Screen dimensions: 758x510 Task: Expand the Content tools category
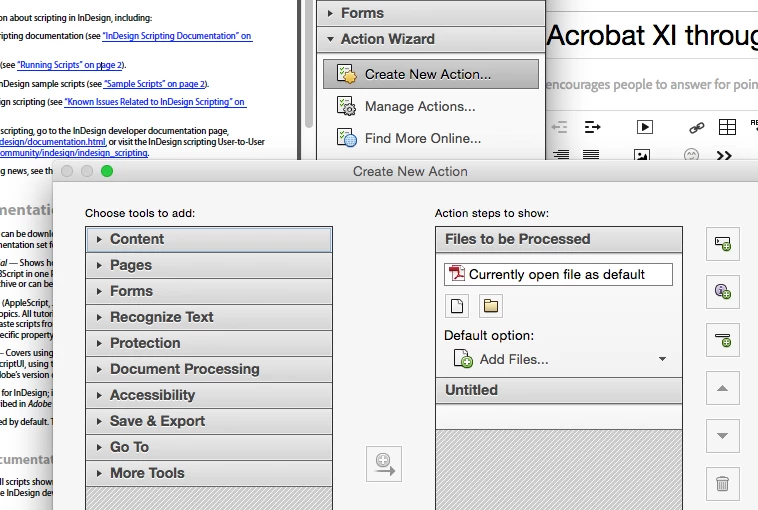(209, 239)
